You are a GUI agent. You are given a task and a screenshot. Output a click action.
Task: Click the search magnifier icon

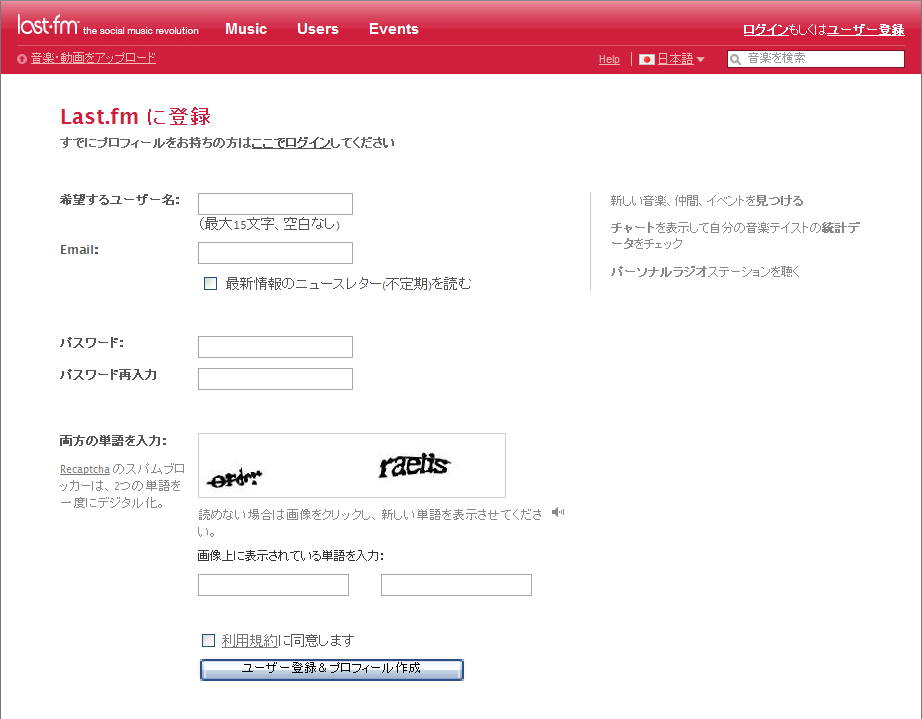[735, 59]
